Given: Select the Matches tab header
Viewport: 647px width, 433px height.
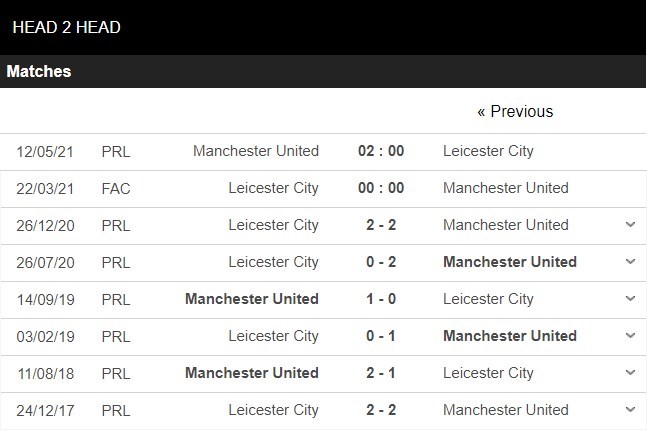Looking at the screenshot, I should coord(39,72).
